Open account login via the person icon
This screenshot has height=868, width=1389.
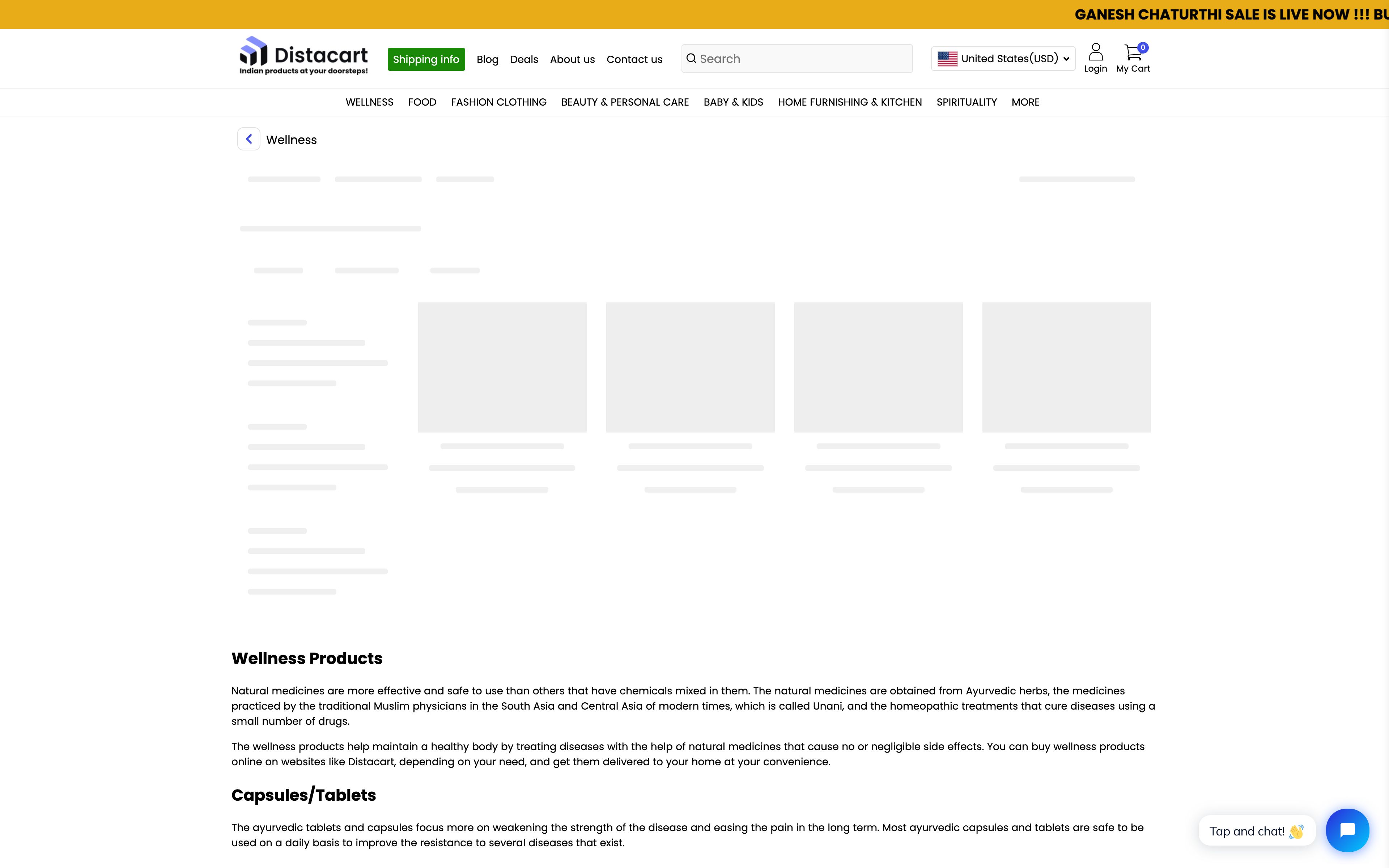tap(1096, 51)
